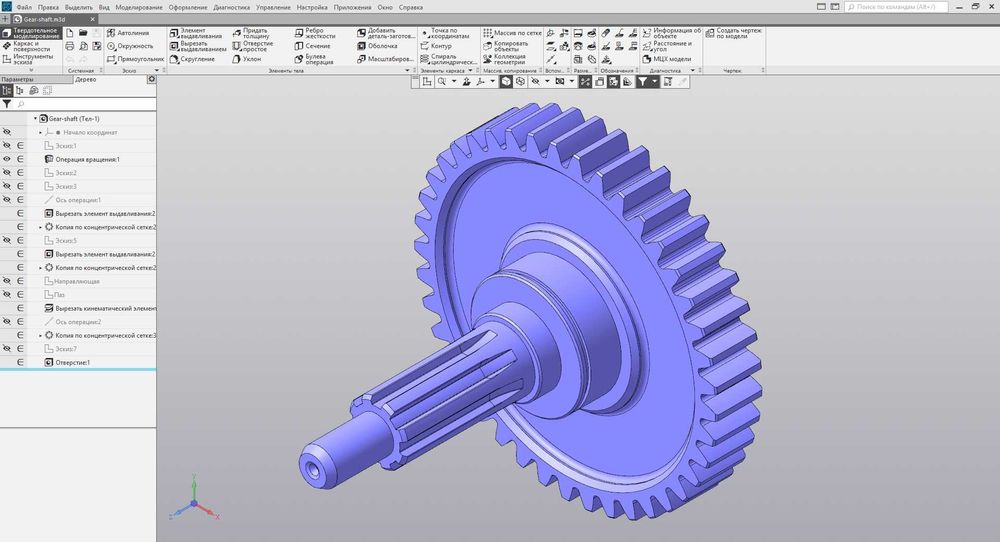Select Точка по координатам tool
The height and width of the screenshot is (542, 1000).
coord(445,33)
